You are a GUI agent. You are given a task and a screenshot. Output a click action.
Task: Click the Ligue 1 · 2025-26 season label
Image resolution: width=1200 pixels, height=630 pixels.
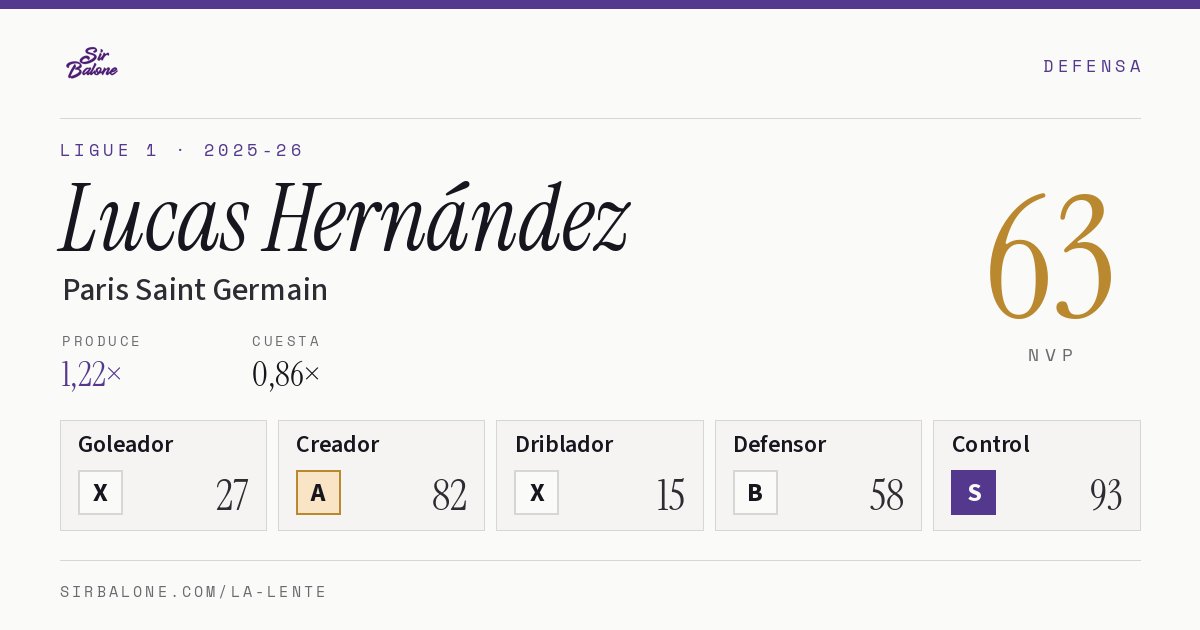182,150
